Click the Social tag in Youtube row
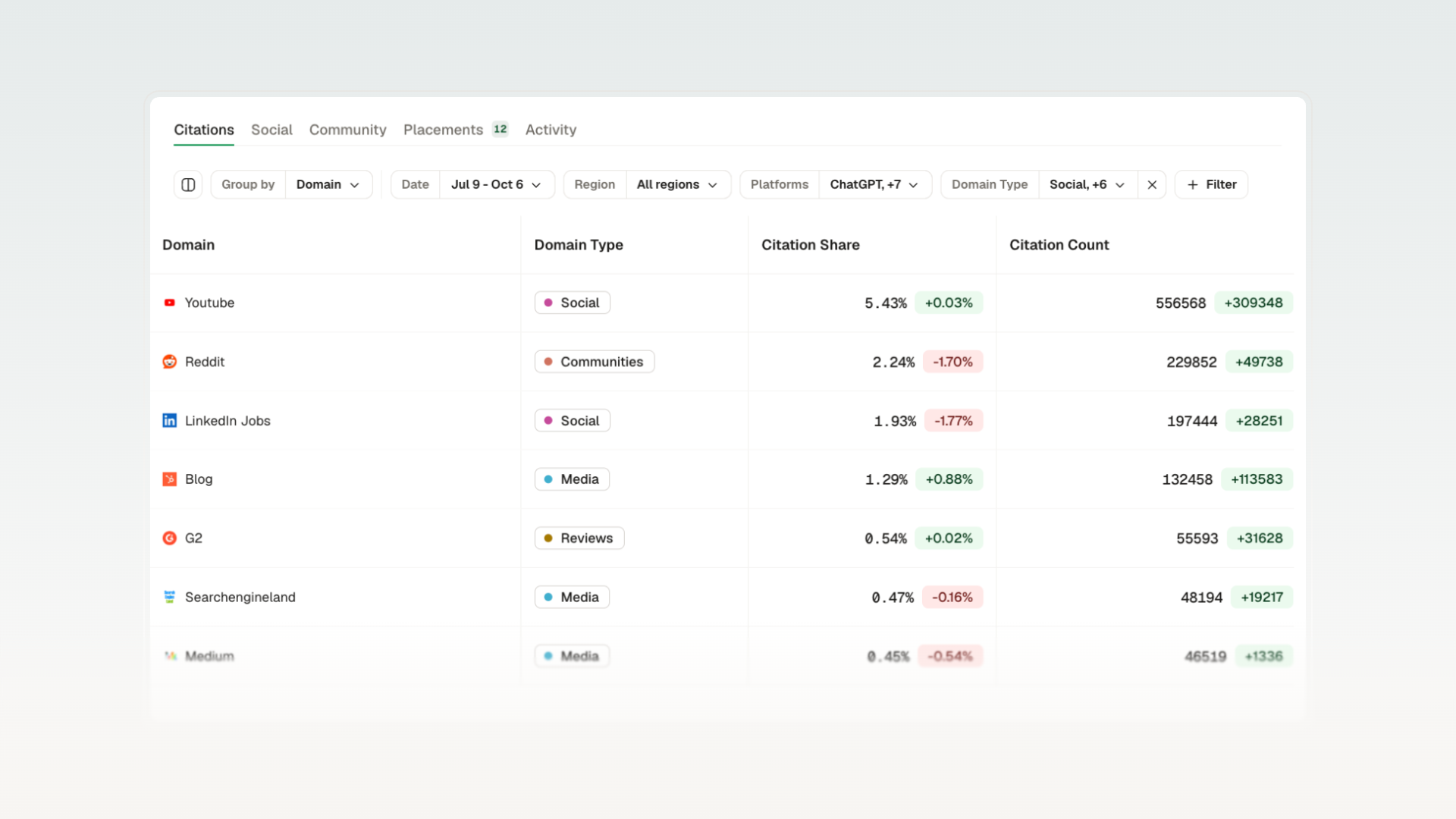Viewport: 1456px width, 819px height. click(573, 303)
